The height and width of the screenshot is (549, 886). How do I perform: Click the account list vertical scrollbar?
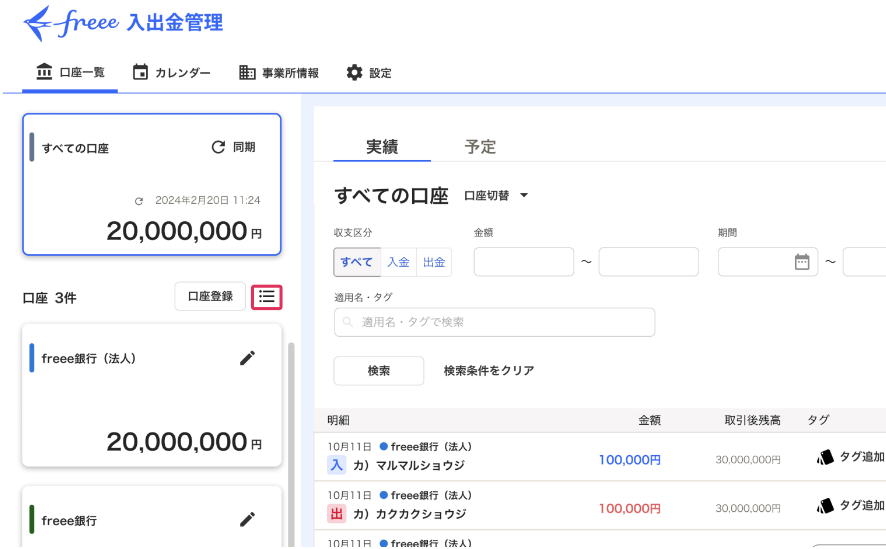[x=292, y=445]
